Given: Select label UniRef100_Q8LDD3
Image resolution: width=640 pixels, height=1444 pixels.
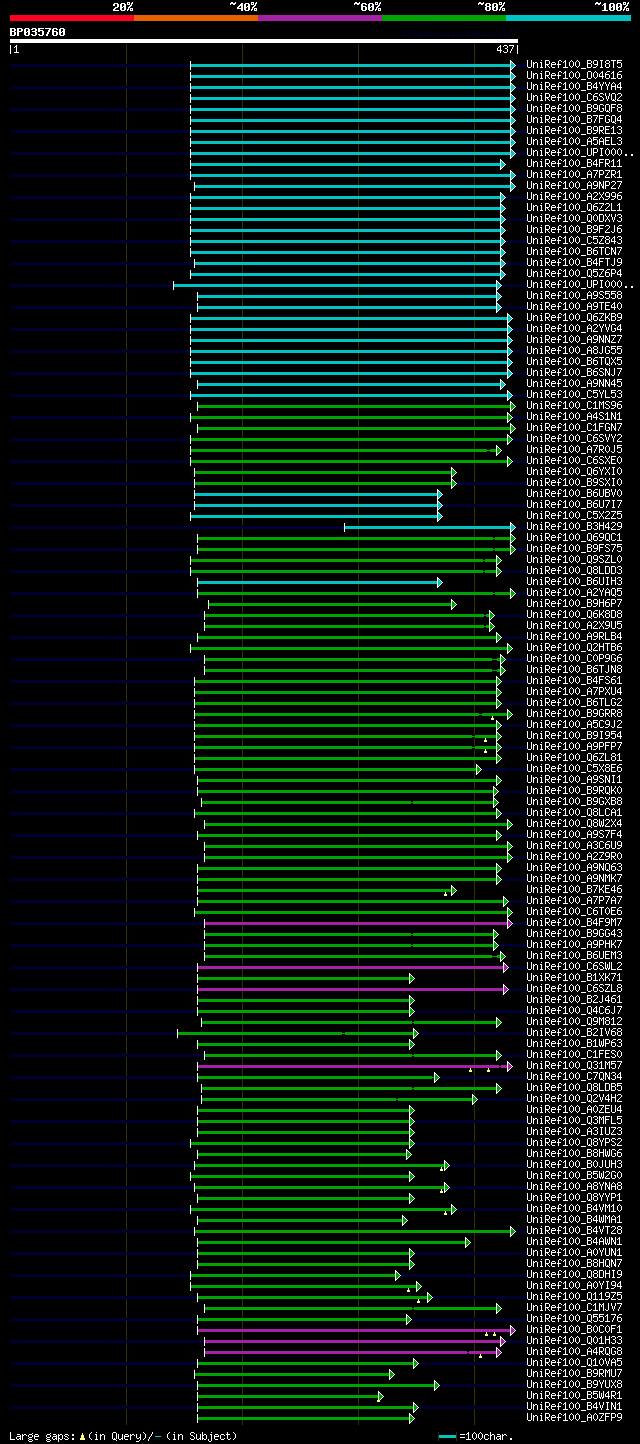Looking at the screenshot, I should click(x=574, y=570).
